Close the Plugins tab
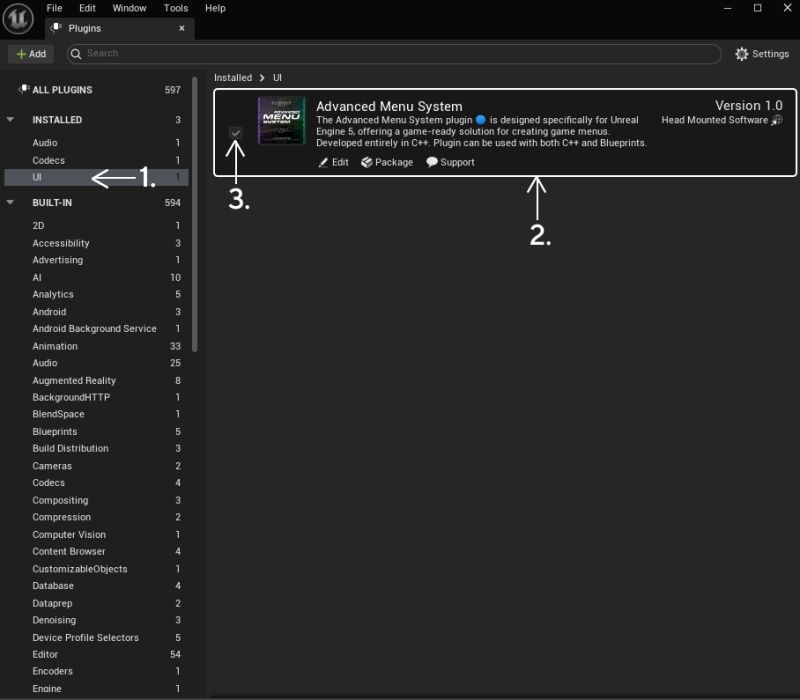The height and width of the screenshot is (700, 800). [182, 29]
